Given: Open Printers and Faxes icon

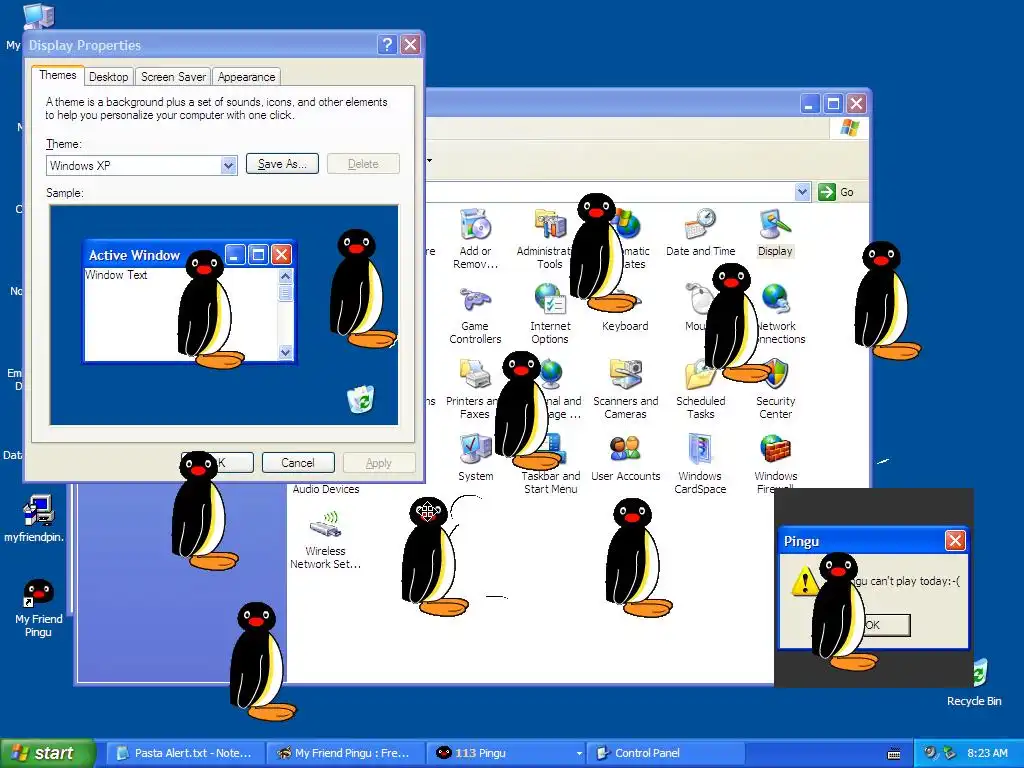Looking at the screenshot, I should (475, 375).
